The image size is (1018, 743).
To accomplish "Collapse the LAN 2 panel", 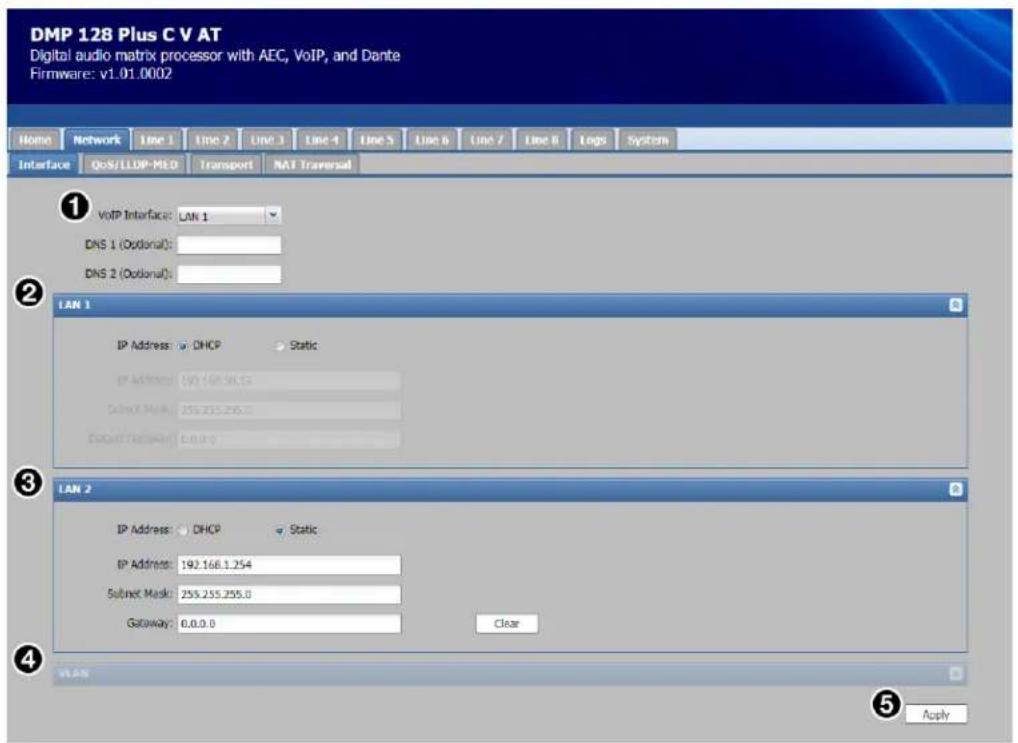I will [x=955, y=489].
